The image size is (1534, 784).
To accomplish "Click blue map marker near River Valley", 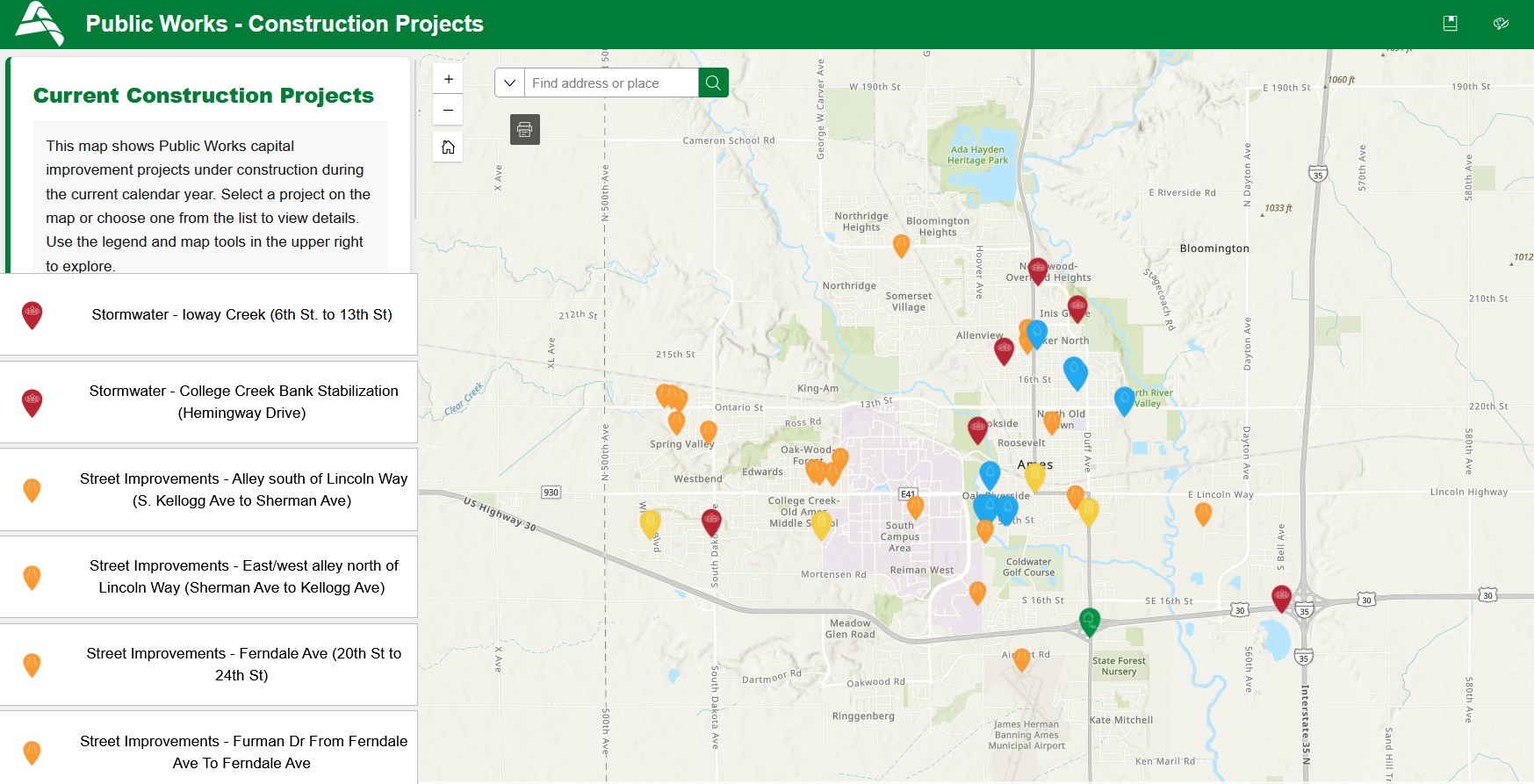I will 1125,401.
